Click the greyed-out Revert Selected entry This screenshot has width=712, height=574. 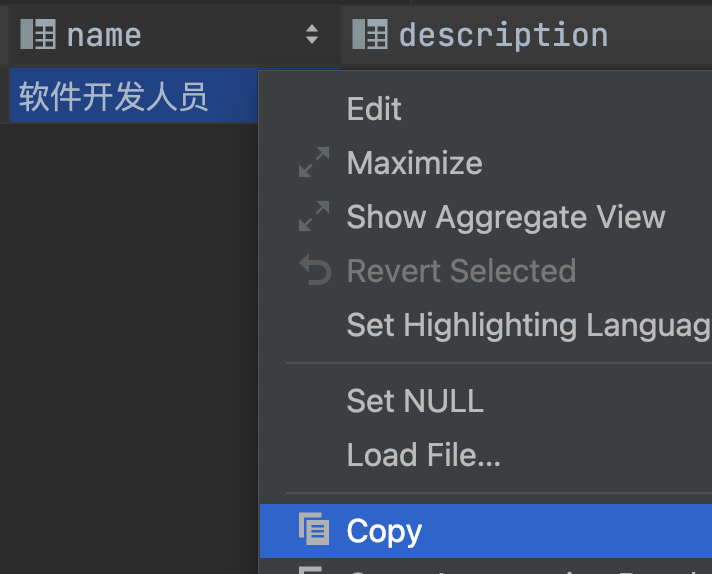(461, 271)
